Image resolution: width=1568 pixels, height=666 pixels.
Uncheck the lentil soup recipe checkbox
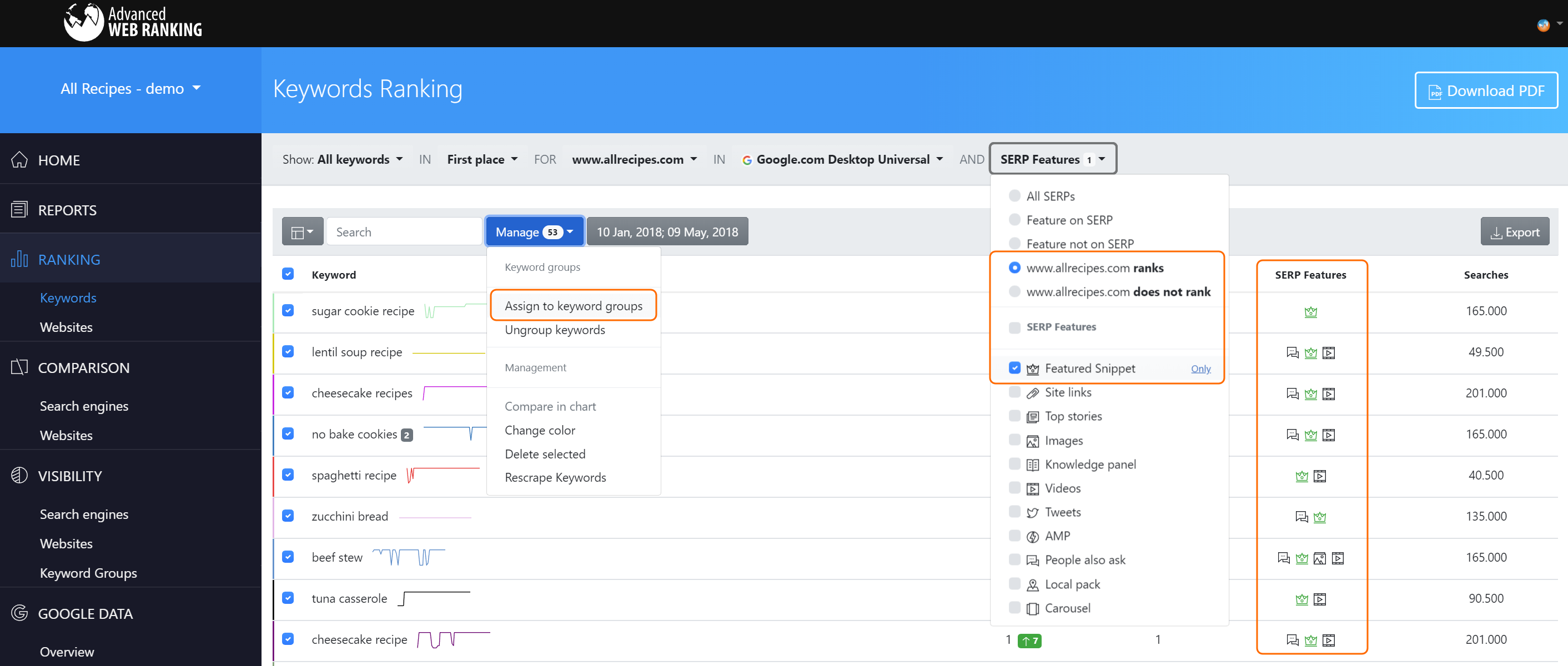pos(288,351)
